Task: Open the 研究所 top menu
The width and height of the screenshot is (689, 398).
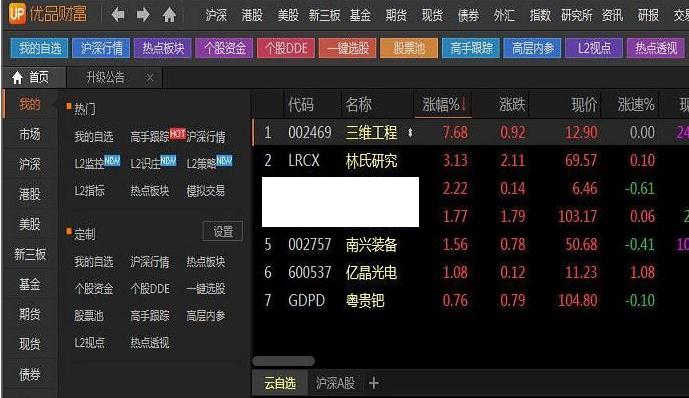Action: (x=577, y=15)
